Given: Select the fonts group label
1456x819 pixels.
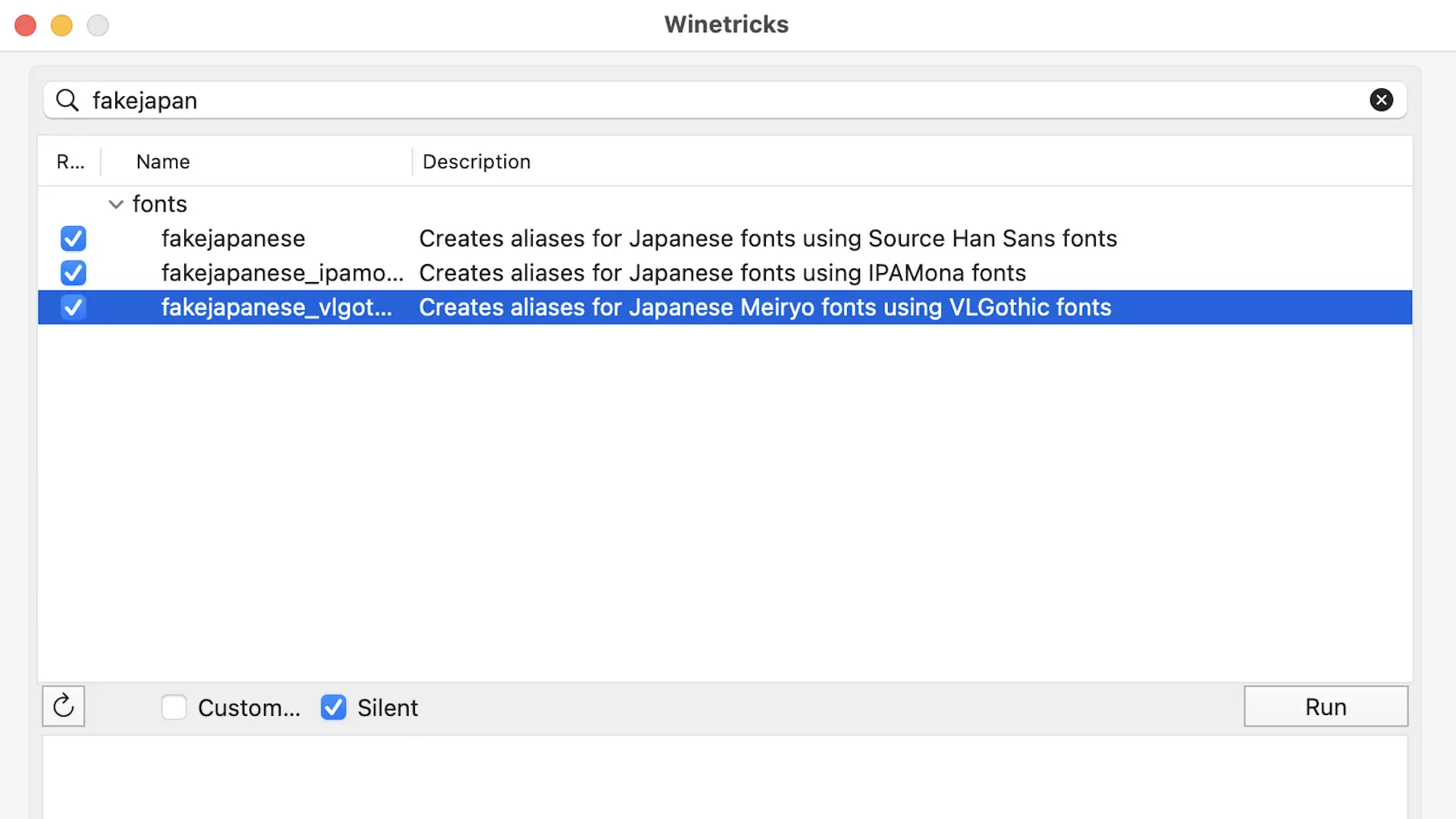Looking at the screenshot, I should pyautogui.click(x=159, y=204).
